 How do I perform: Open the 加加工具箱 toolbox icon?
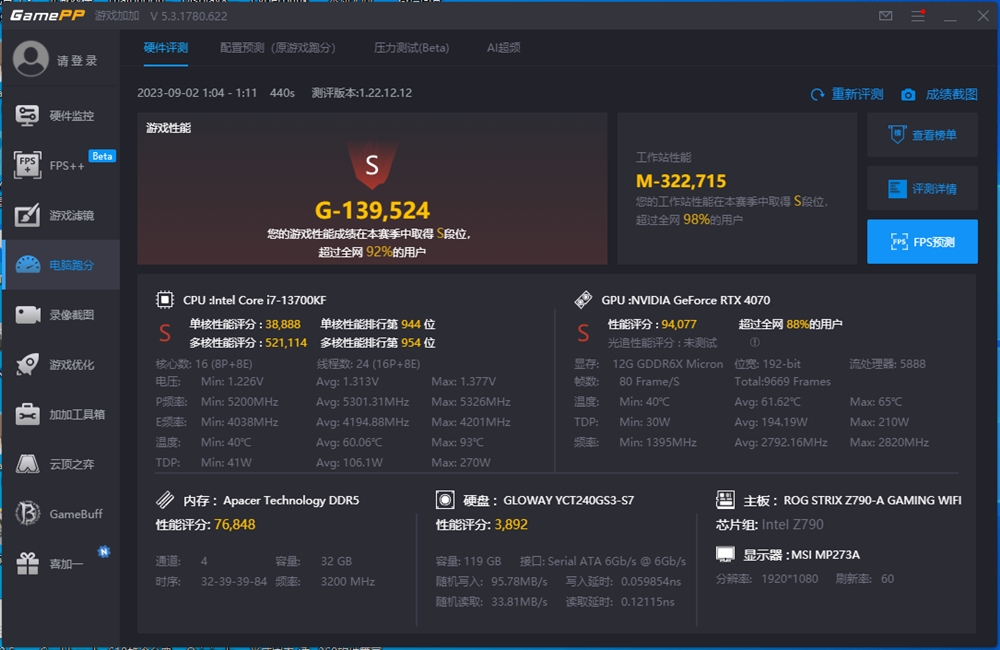(x=27, y=414)
